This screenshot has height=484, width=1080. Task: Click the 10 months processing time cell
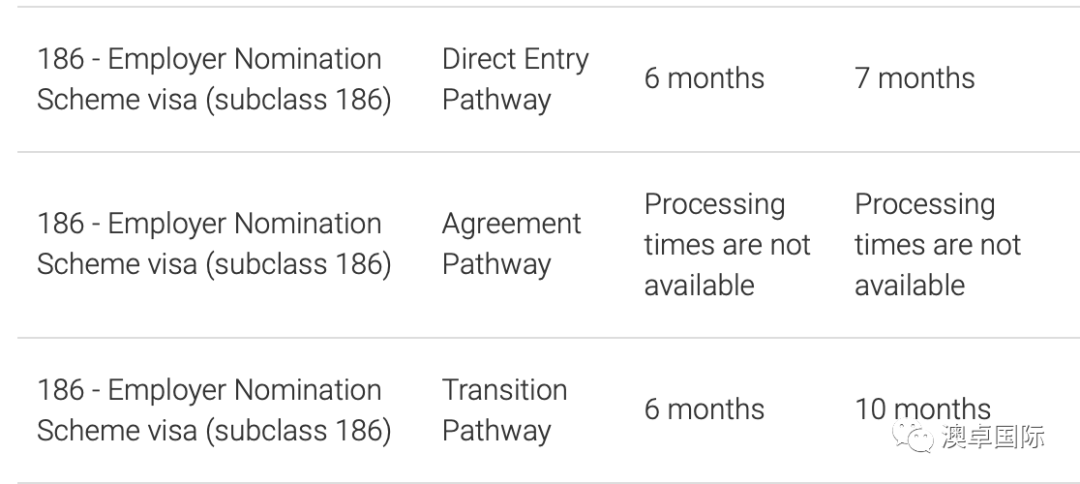tap(922, 410)
